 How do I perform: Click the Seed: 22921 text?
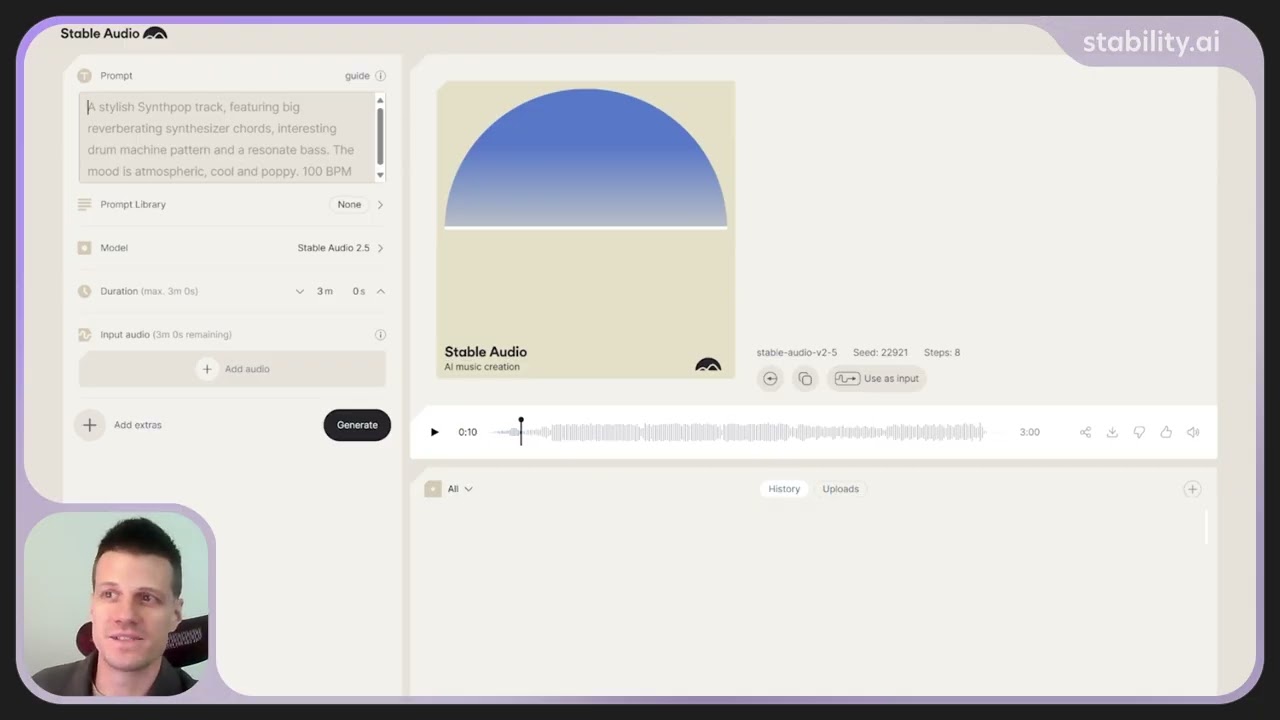pyautogui.click(x=880, y=353)
